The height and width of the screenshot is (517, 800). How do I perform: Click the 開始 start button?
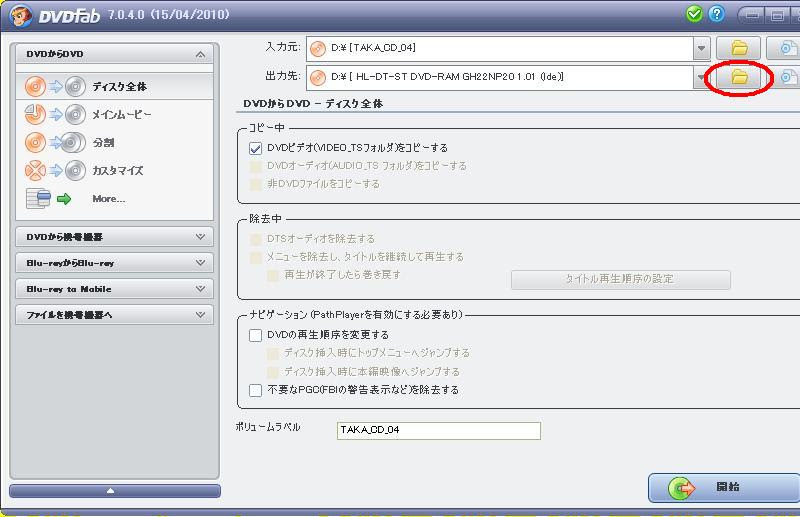pyautogui.click(x=724, y=487)
